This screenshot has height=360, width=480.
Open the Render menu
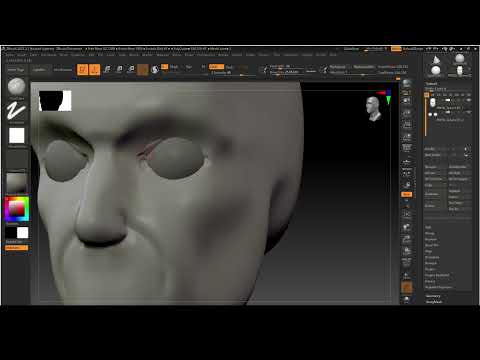pos(223,55)
